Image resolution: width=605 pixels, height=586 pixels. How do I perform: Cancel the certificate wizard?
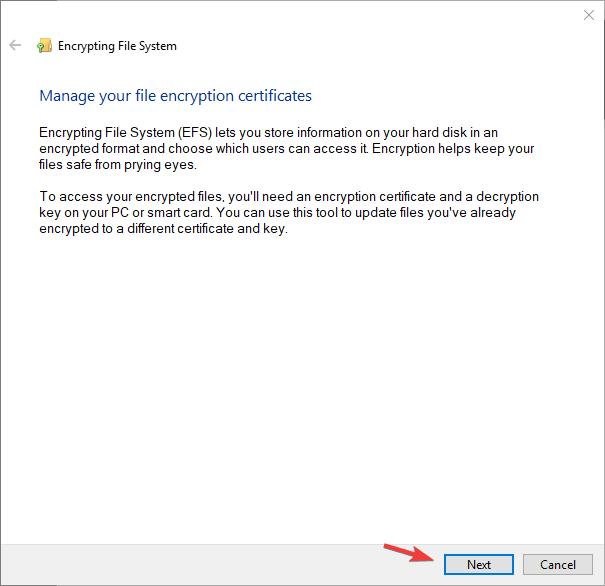(x=558, y=565)
